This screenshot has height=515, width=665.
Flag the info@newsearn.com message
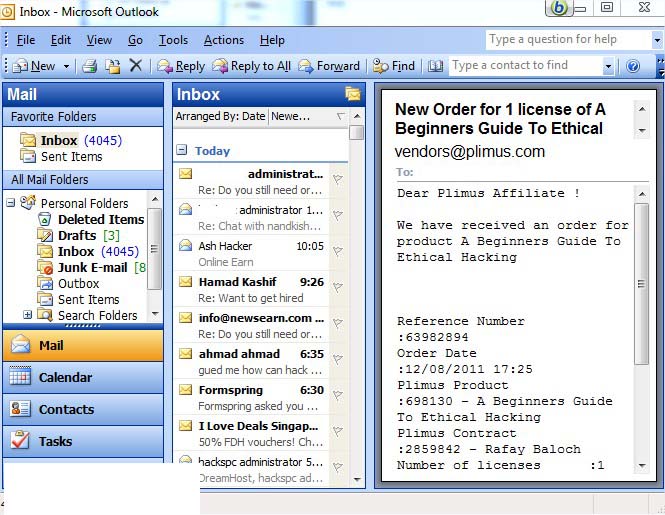click(338, 323)
